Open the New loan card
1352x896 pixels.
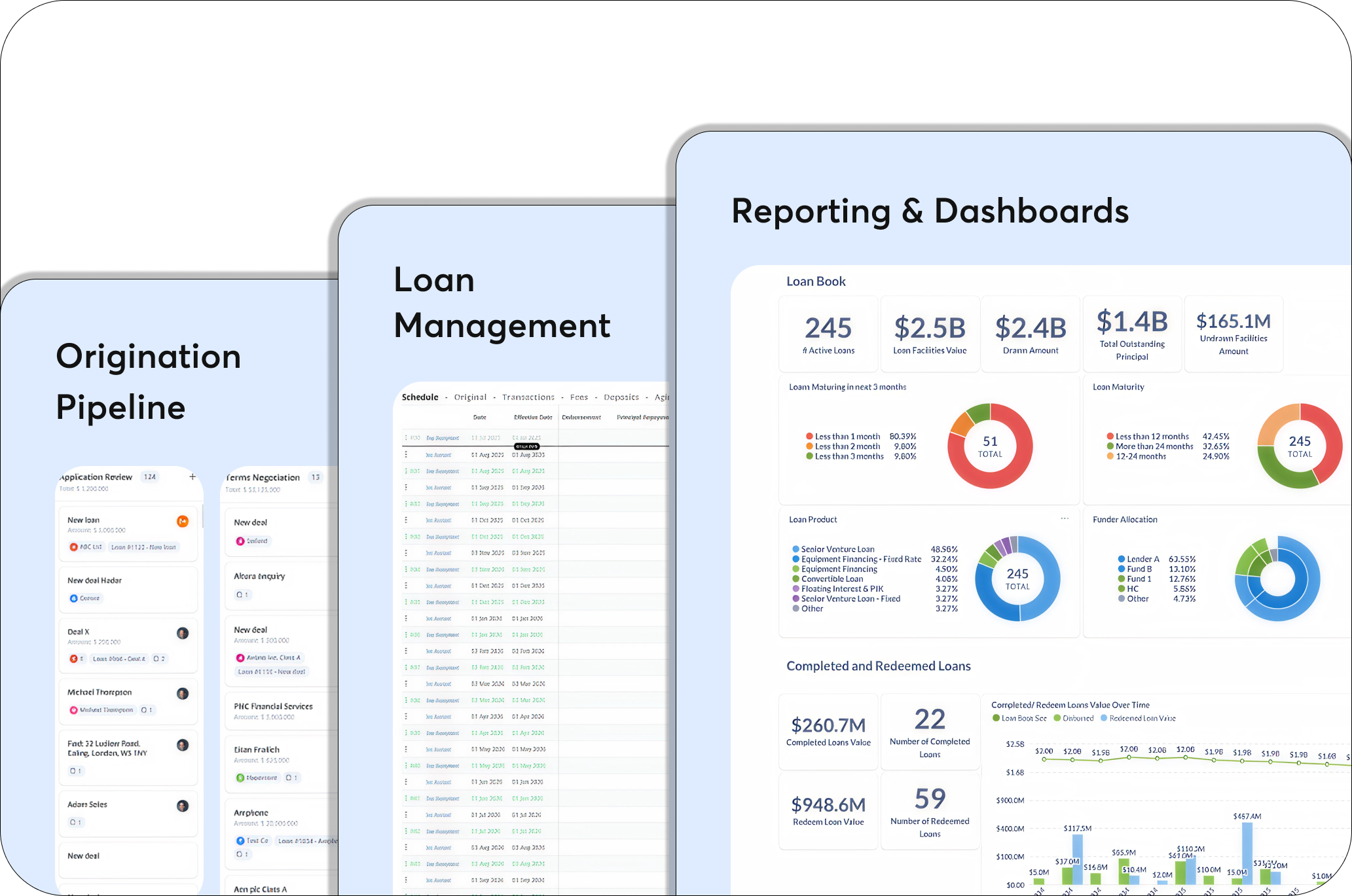(x=128, y=533)
